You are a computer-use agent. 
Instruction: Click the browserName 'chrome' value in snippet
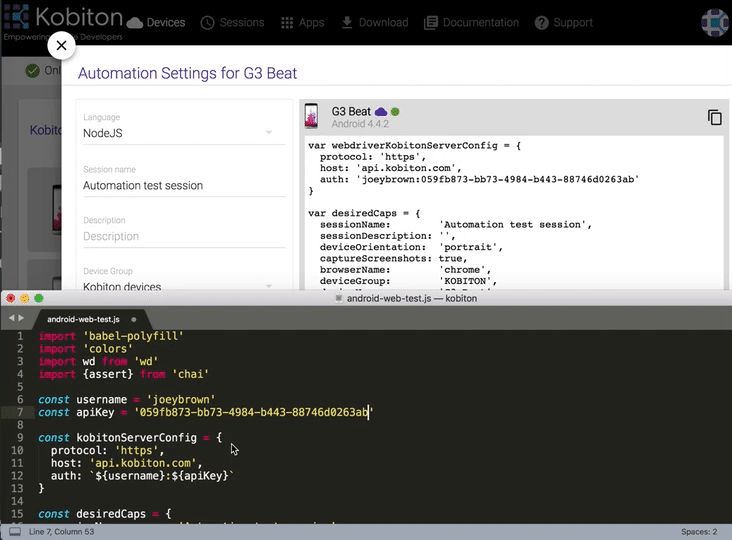462,270
